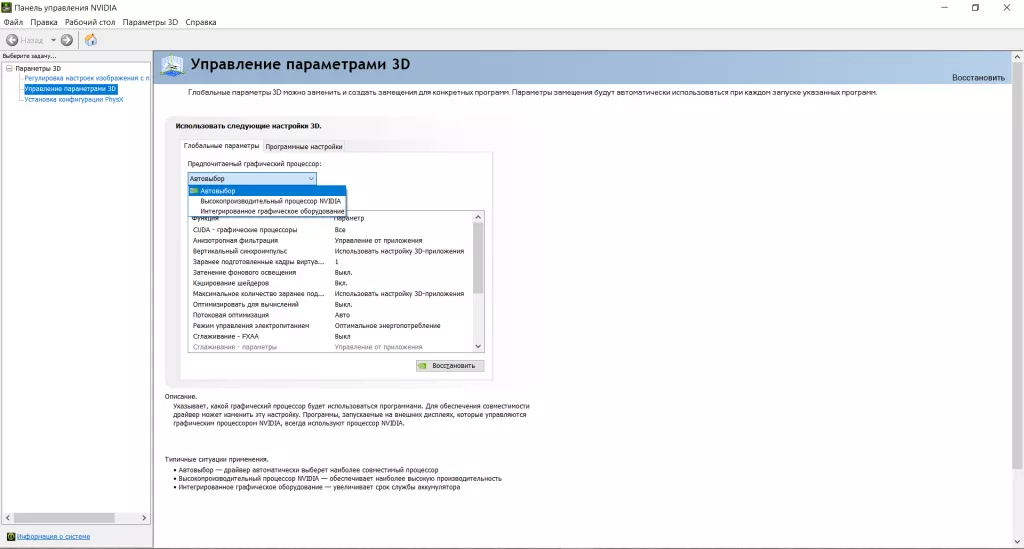Screen dimensions: 1024x549
Task: Open the Справка menu
Action: (x=200, y=22)
